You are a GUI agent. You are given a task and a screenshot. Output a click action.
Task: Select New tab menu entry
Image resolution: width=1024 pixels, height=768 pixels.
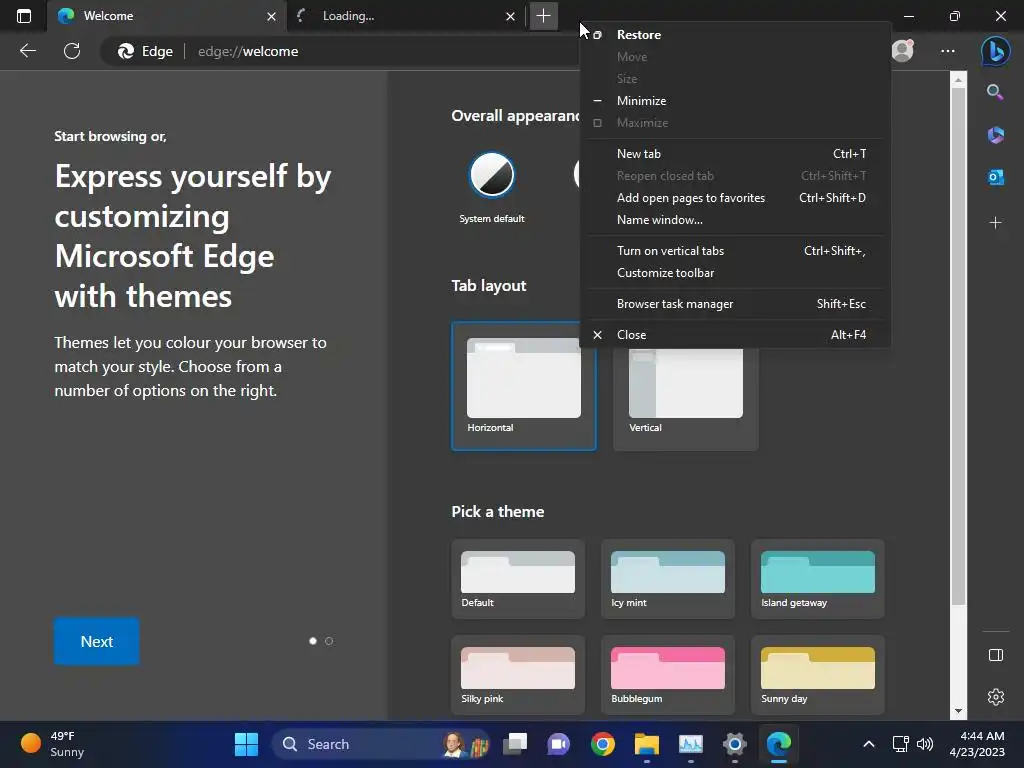[735, 153]
